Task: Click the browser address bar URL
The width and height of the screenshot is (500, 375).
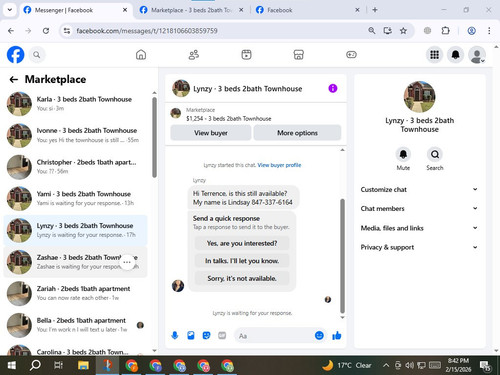Action: click(x=147, y=31)
